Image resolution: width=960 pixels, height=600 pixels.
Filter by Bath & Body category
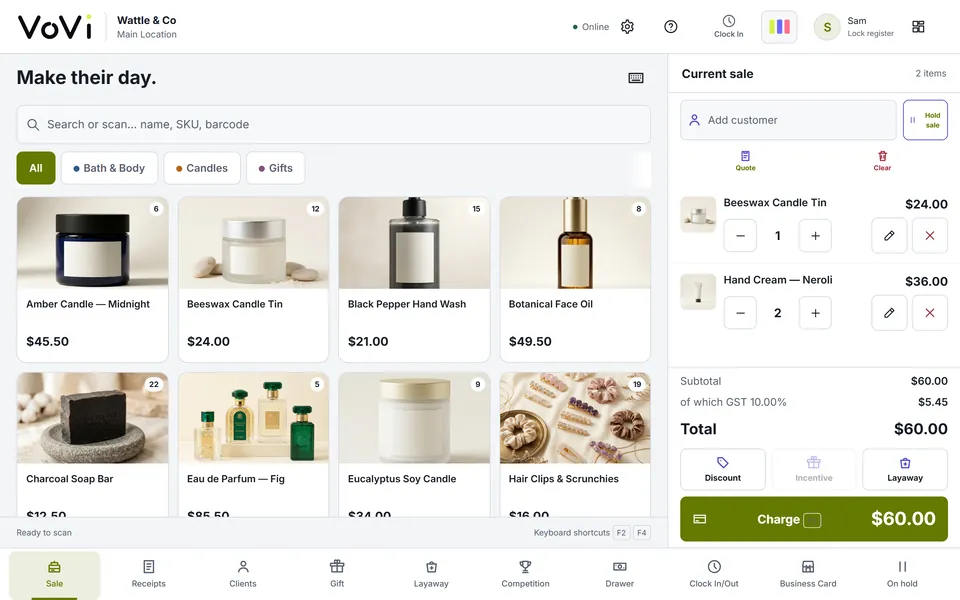[x=109, y=168]
